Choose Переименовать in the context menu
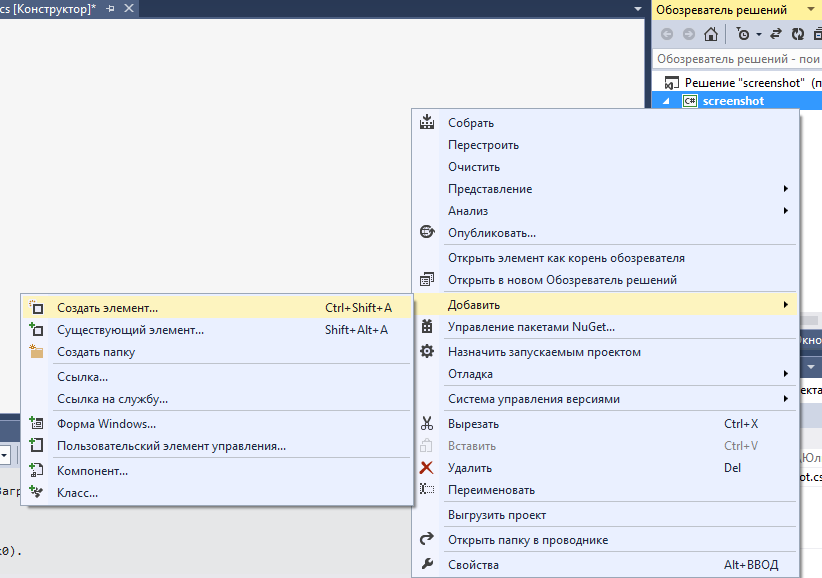This screenshot has width=822, height=578. click(605, 489)
